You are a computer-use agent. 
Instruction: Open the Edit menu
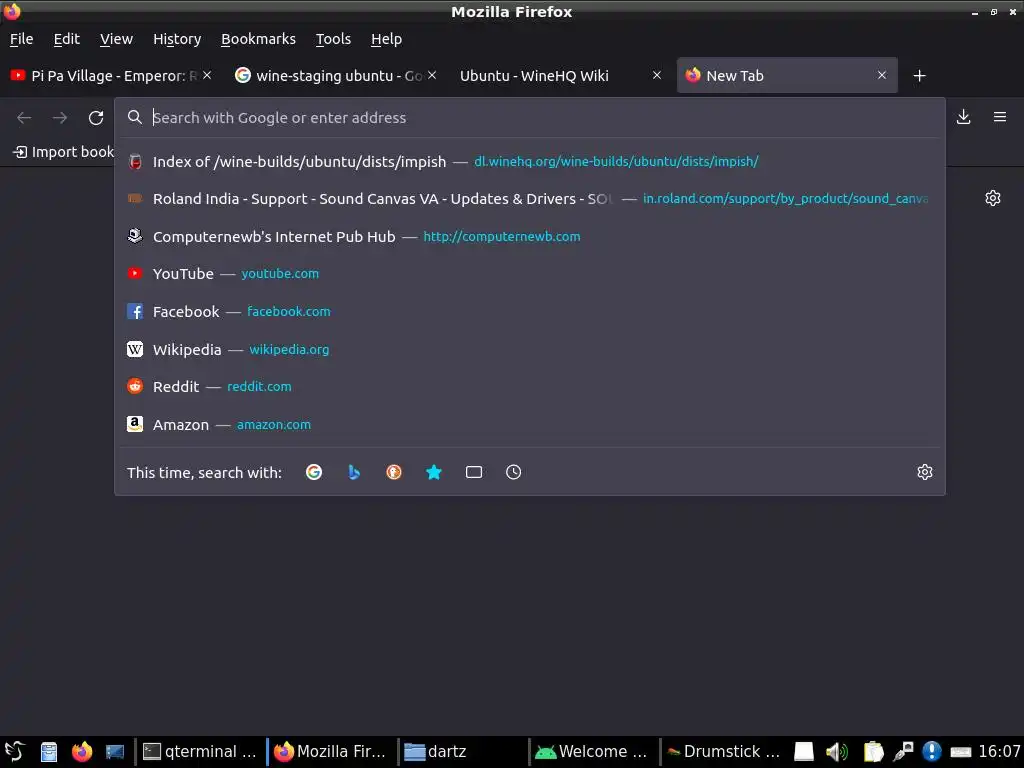click(x=67, y=39)
